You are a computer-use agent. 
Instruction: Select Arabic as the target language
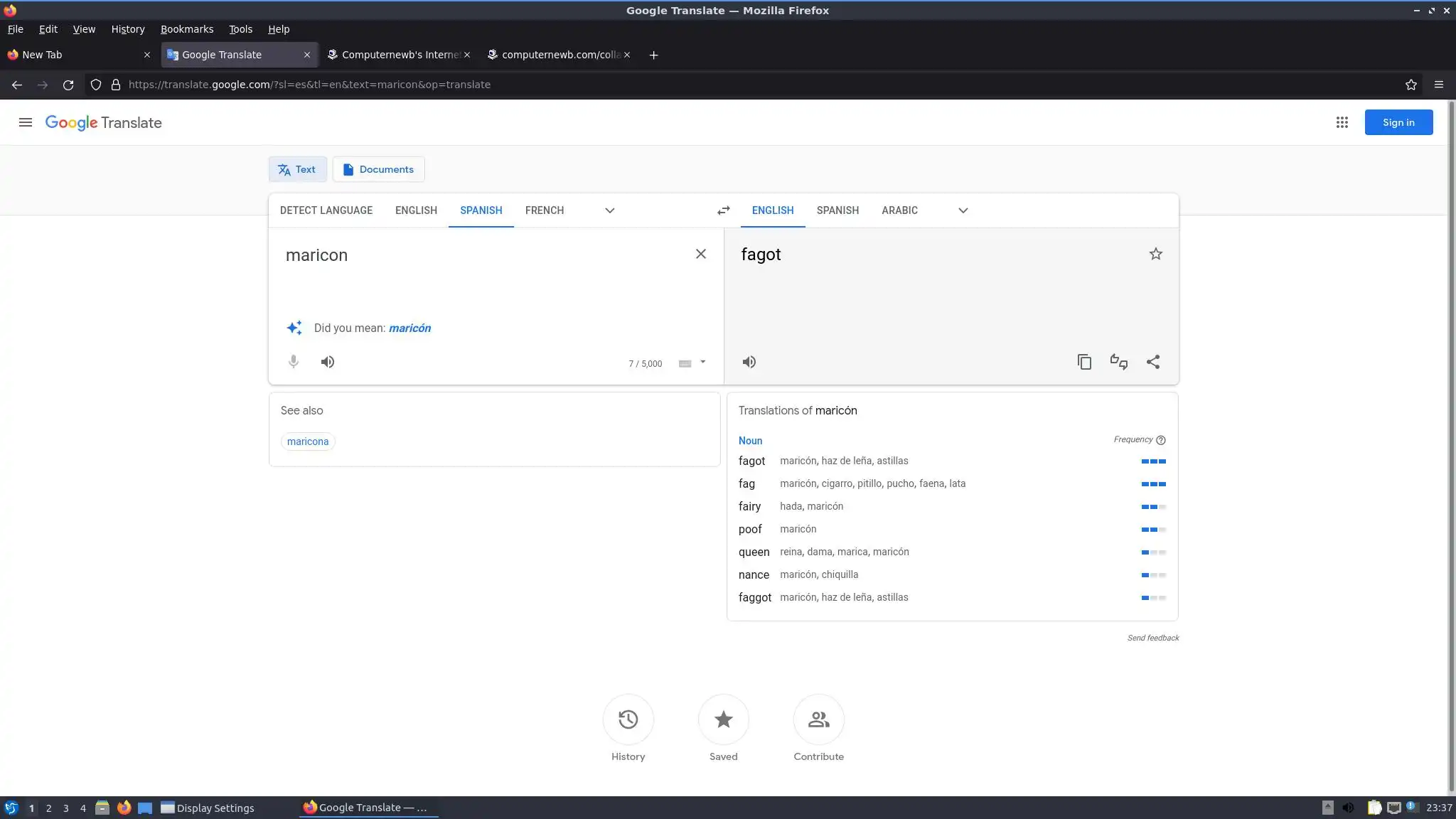(x=899, y=210)
